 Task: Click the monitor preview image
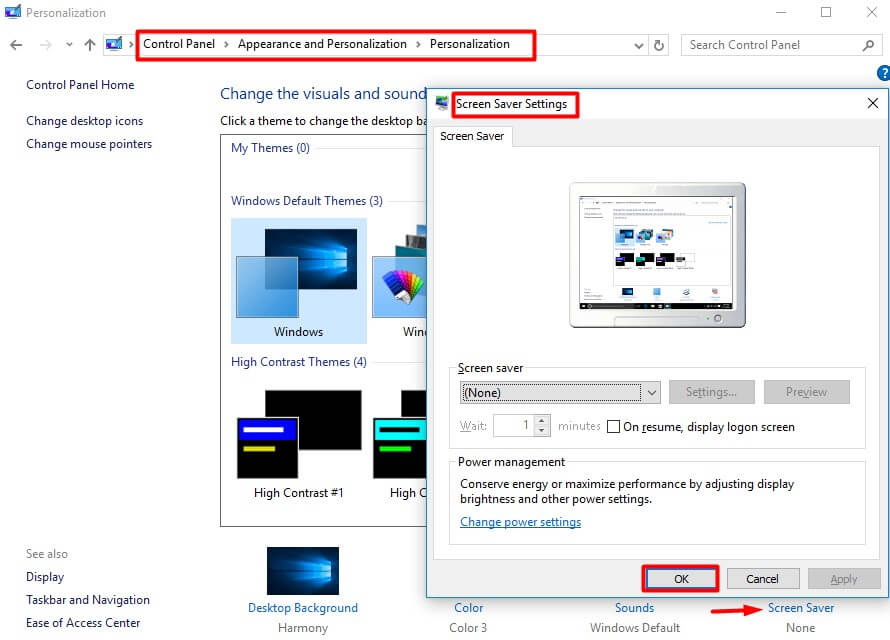[x=657, y=255]
